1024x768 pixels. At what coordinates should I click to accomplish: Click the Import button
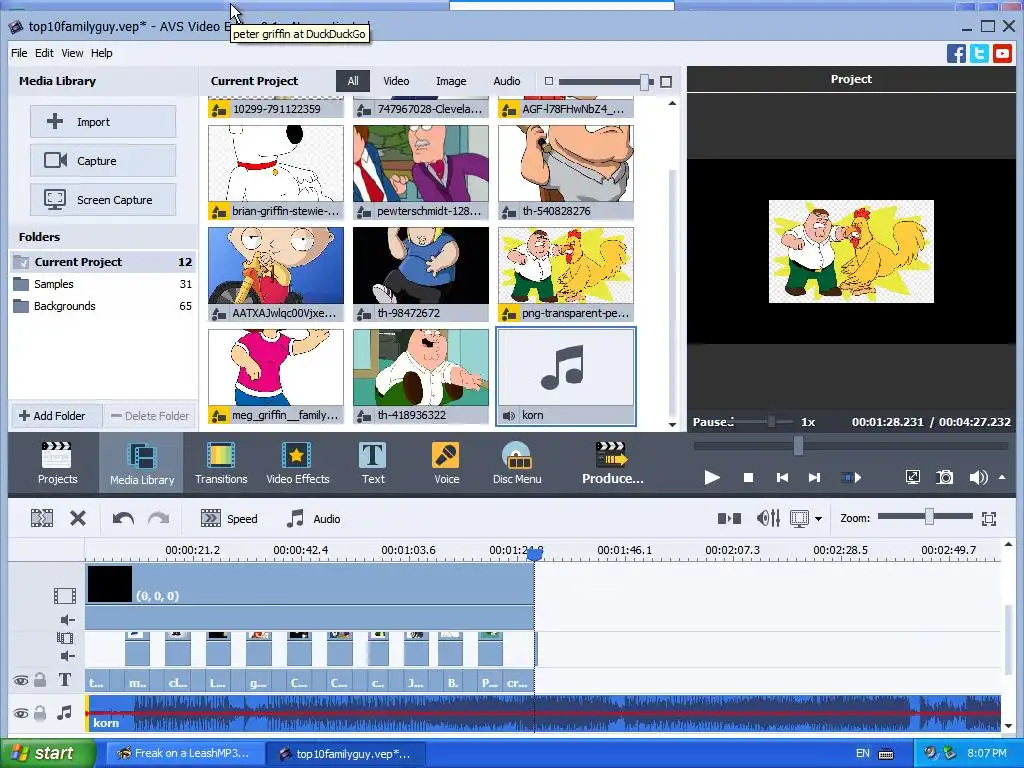coord(103,121)
